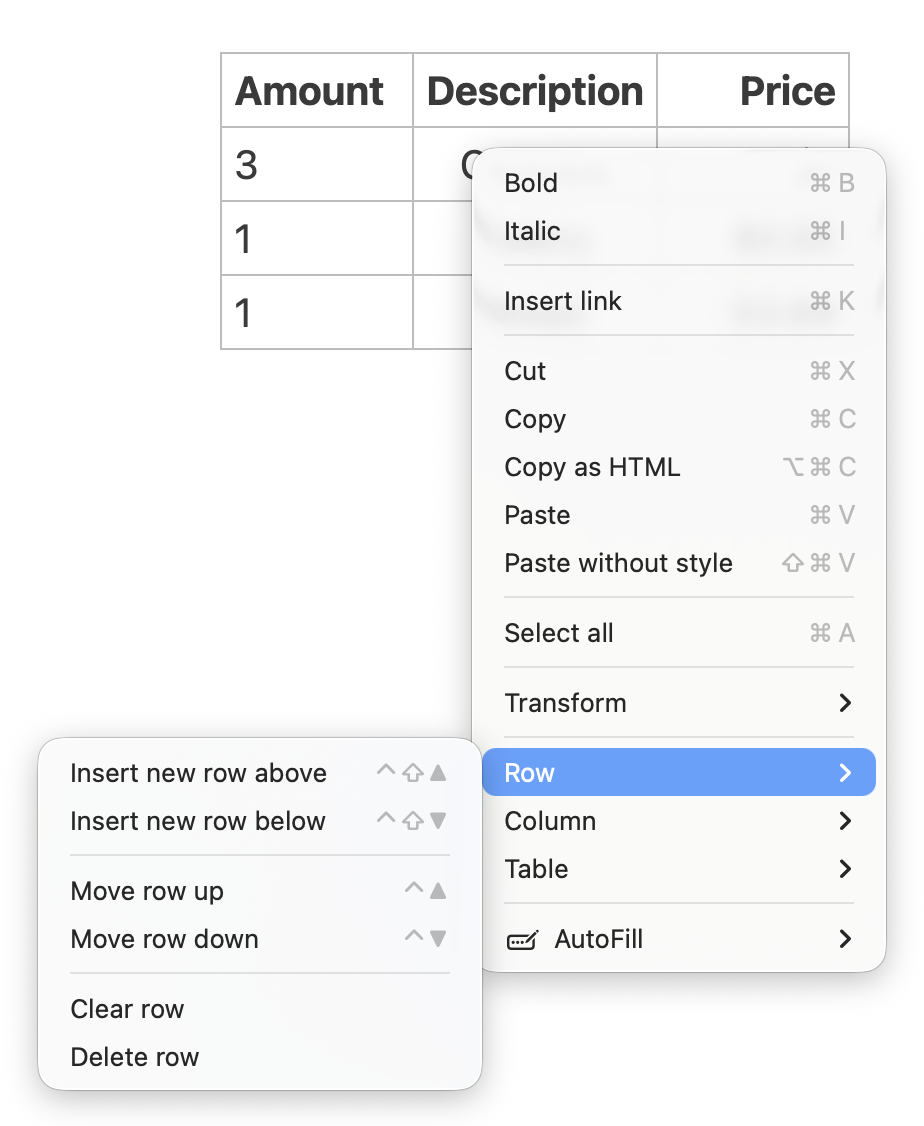Image resolution: width=924 pixels, height=1126 pixels.
Task: Select Copy as HTML option
Action: [590, 467]
